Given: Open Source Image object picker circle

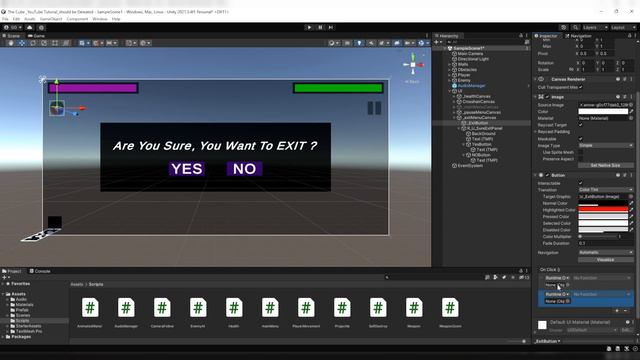Looking at the screenshot, I should pyautogui.click(x=631, y=105).
